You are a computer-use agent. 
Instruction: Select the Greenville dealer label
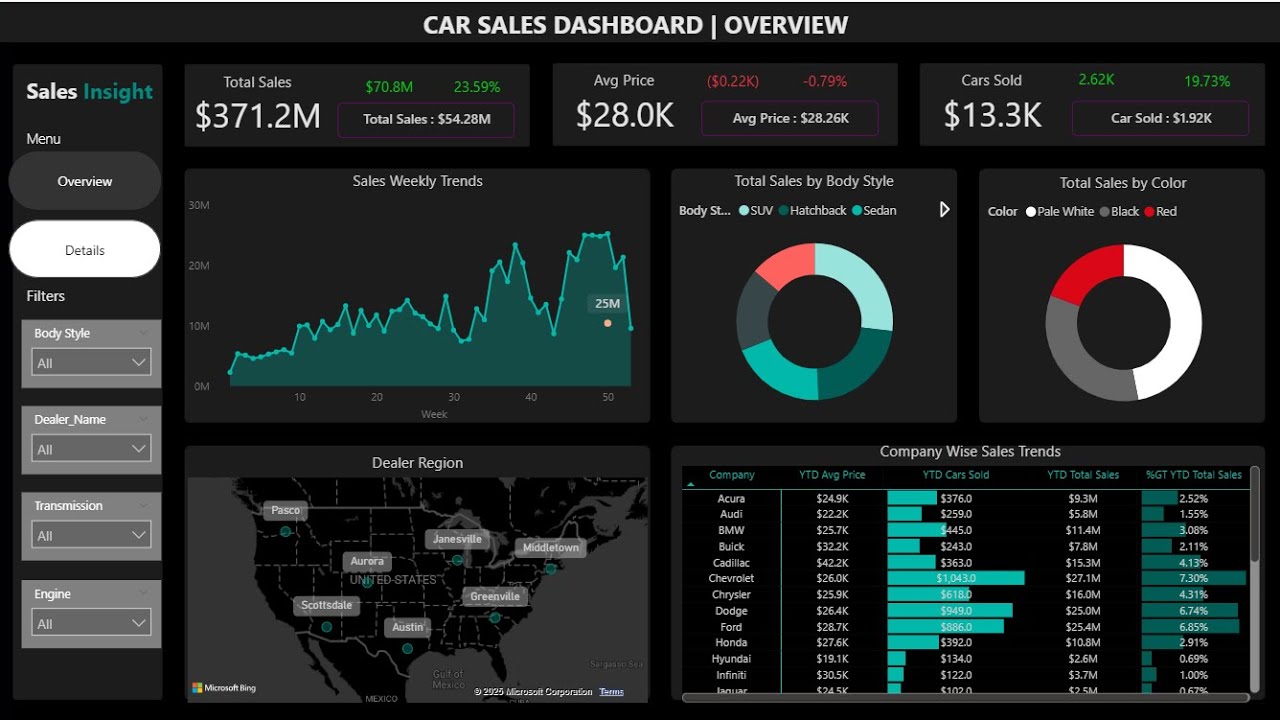point(495,596)
